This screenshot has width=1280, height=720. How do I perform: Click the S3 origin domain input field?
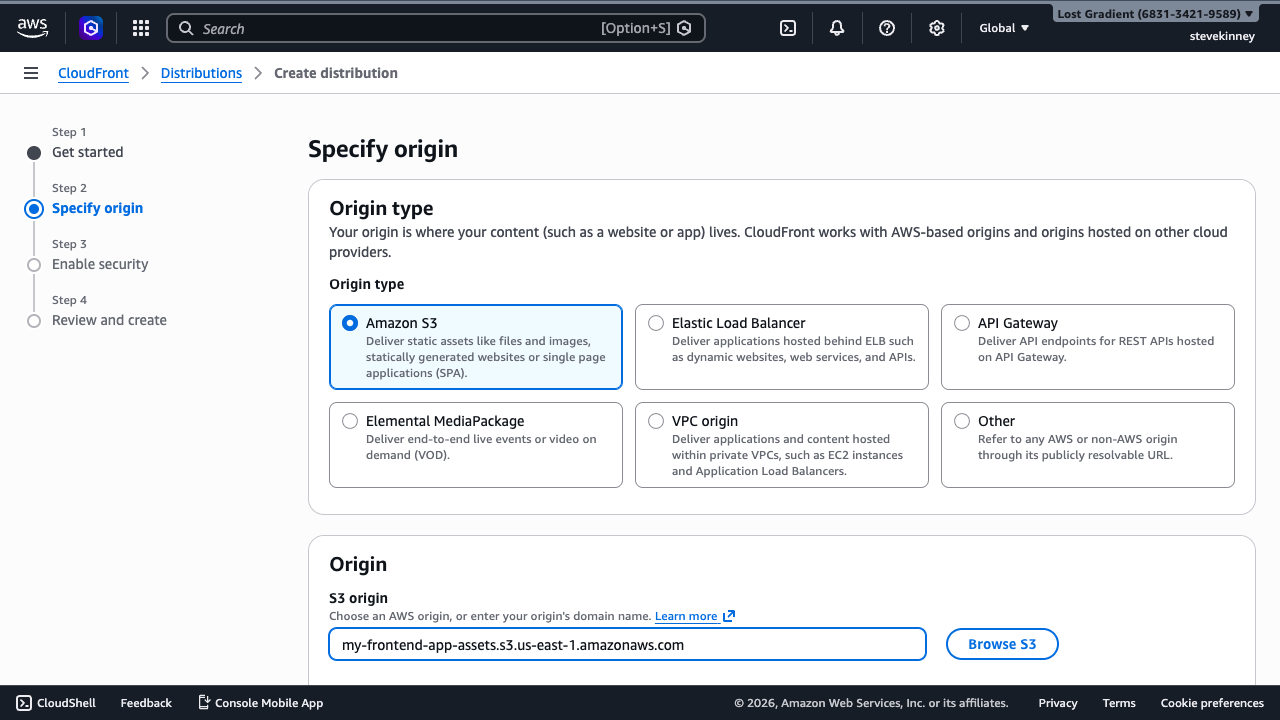tap(627, 644)
